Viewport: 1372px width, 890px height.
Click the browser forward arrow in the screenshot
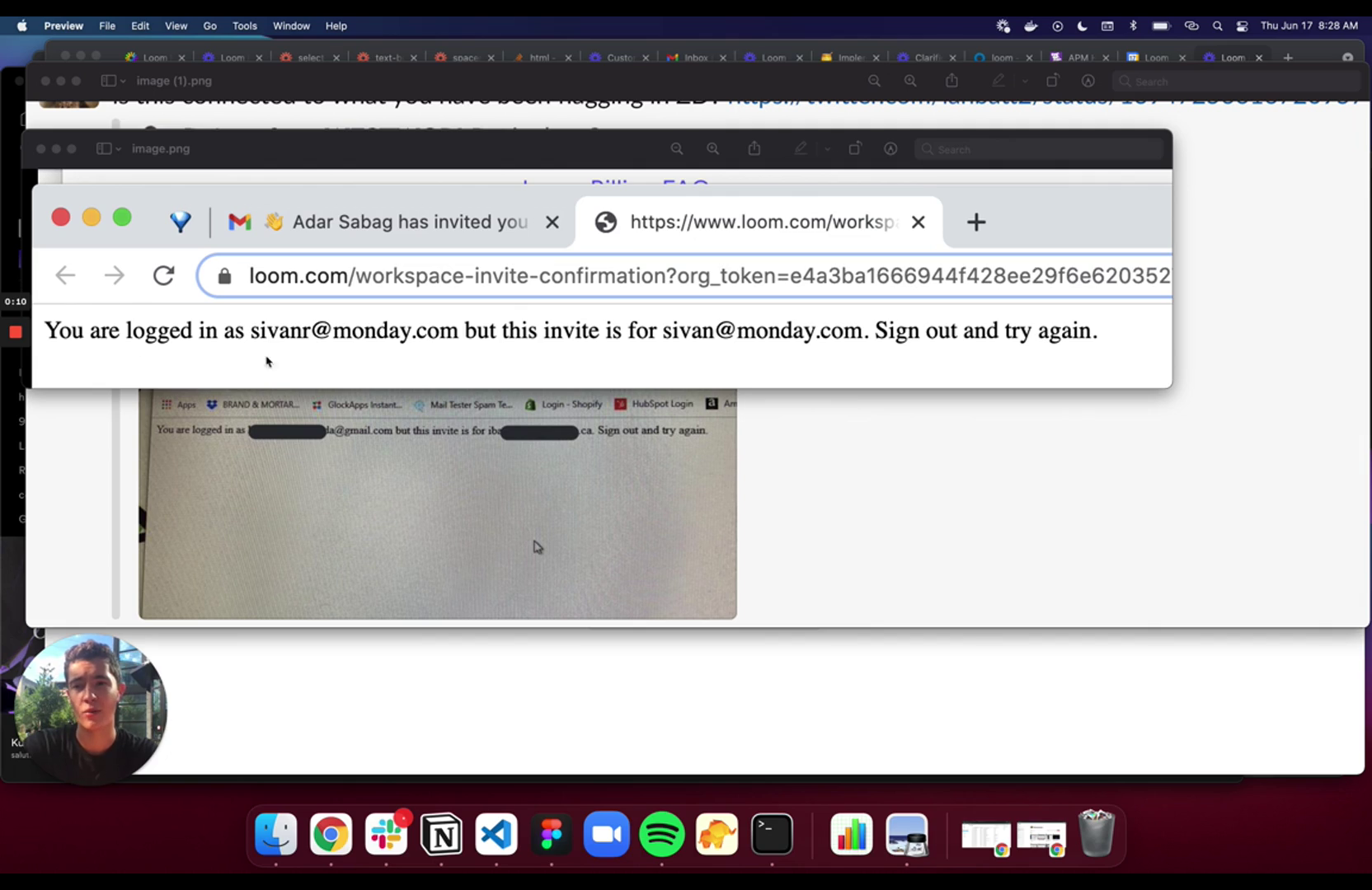coord(115,275)
